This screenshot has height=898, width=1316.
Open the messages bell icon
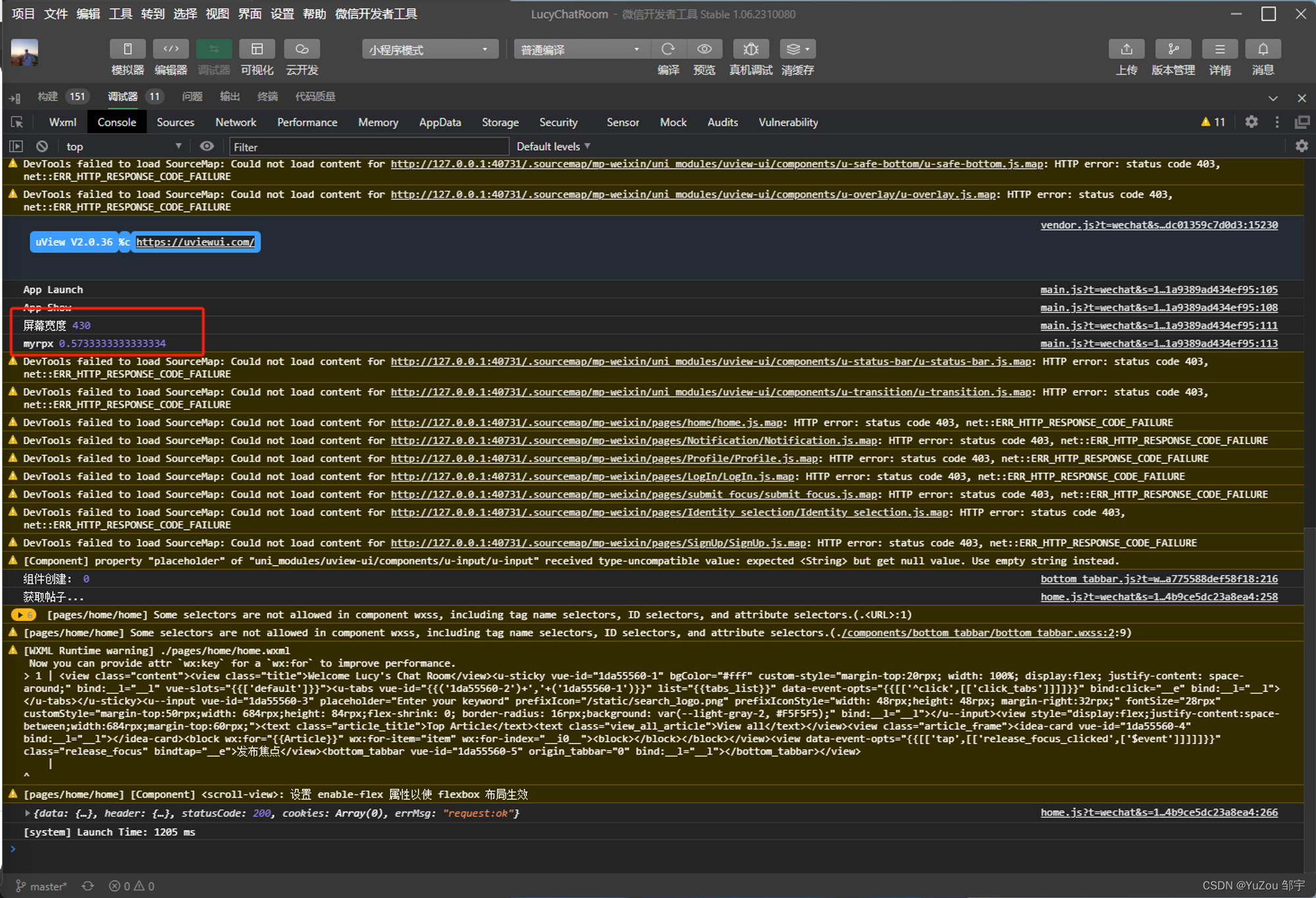click(1263, 49)
